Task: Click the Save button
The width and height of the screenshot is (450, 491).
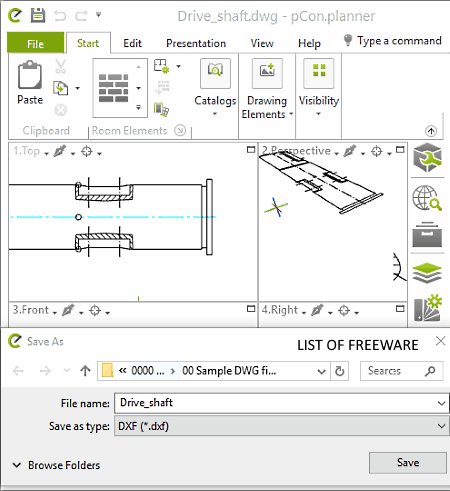Action: coord(408,463)
